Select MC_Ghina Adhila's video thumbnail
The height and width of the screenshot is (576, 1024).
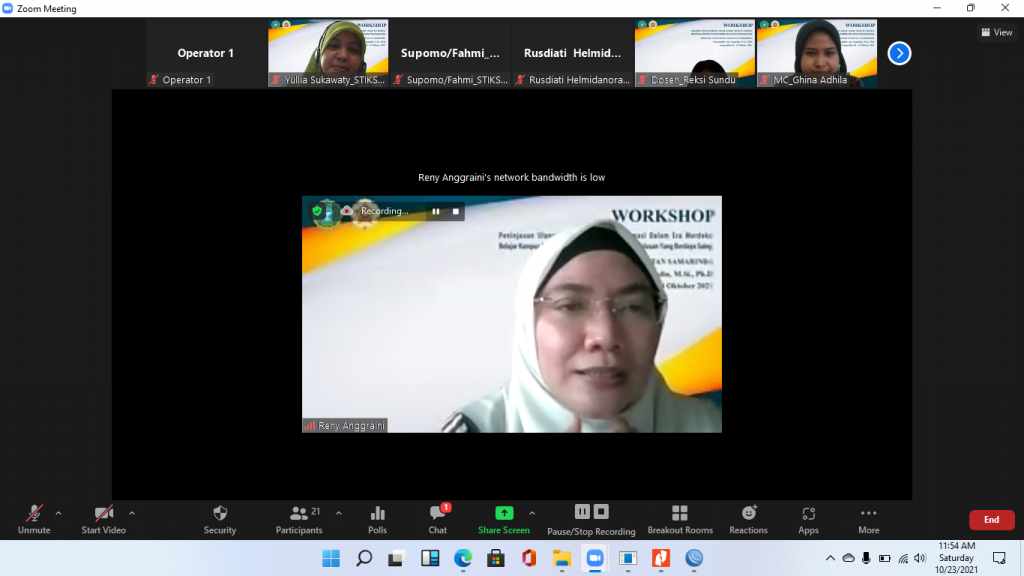pyautogui.click(x=817, y=53)
